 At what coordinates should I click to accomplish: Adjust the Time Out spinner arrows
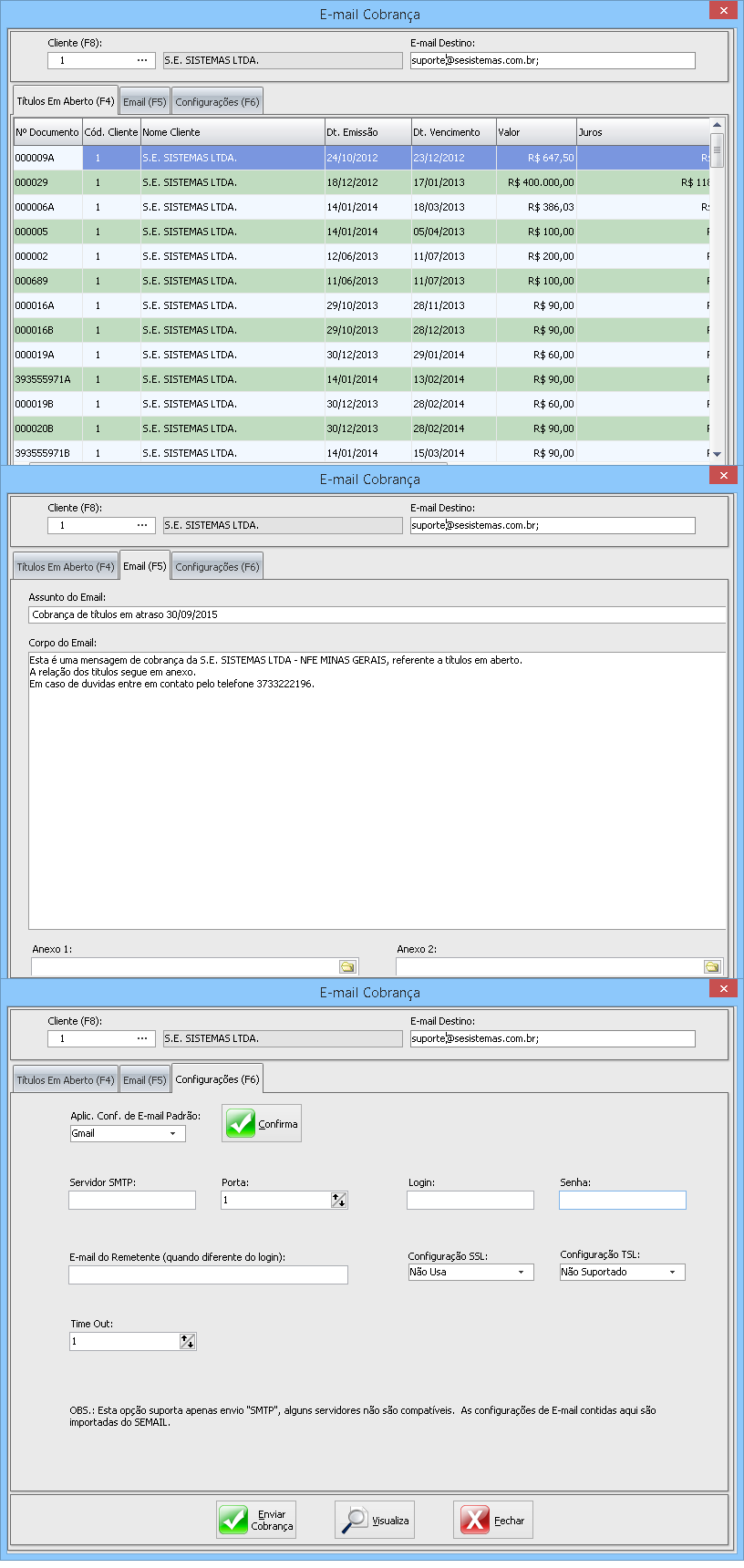[x=188, y=1341]
